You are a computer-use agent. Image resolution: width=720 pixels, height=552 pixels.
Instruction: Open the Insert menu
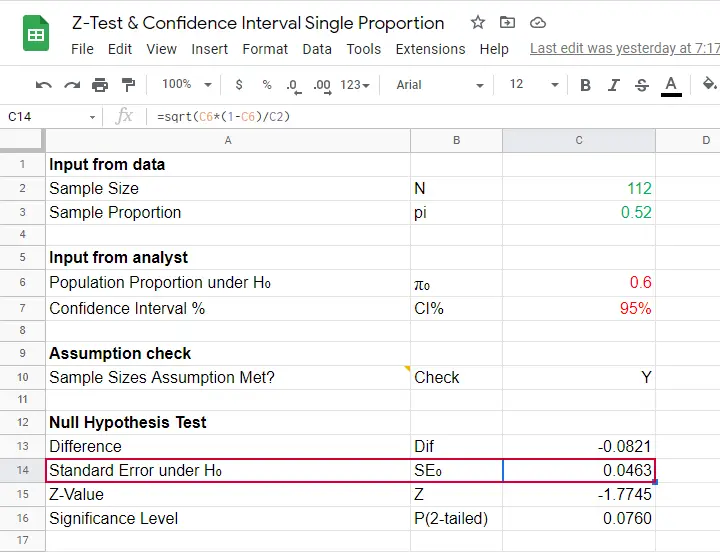click(209, 49)
